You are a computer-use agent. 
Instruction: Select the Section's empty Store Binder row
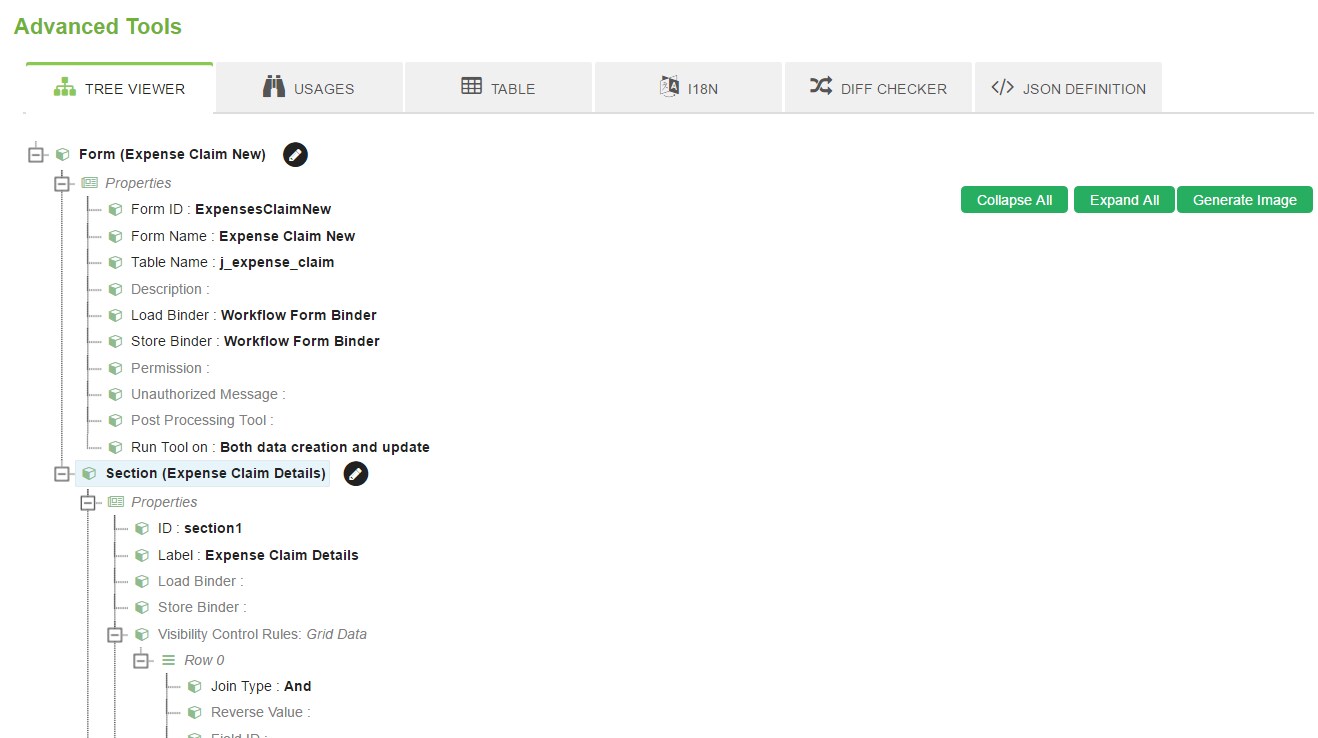202,607
